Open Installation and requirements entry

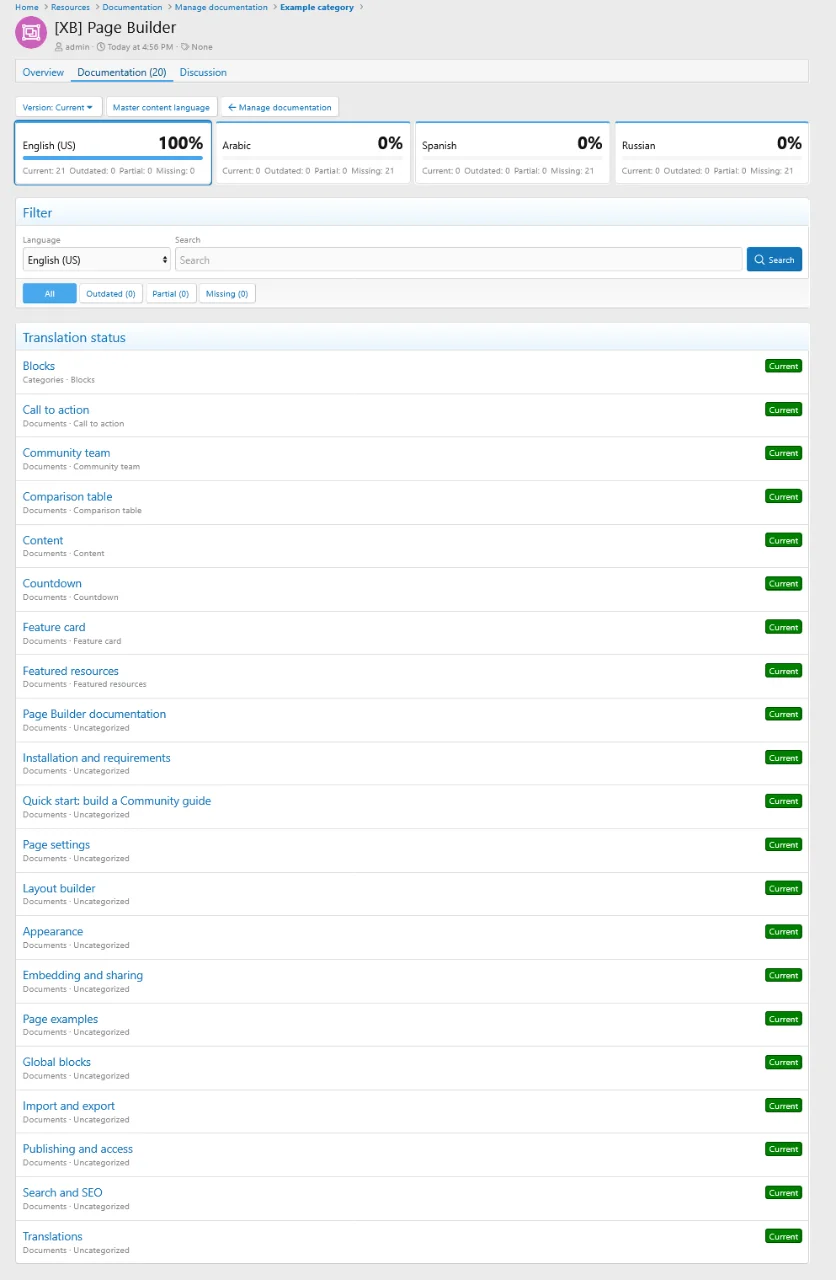pos(97,758)
